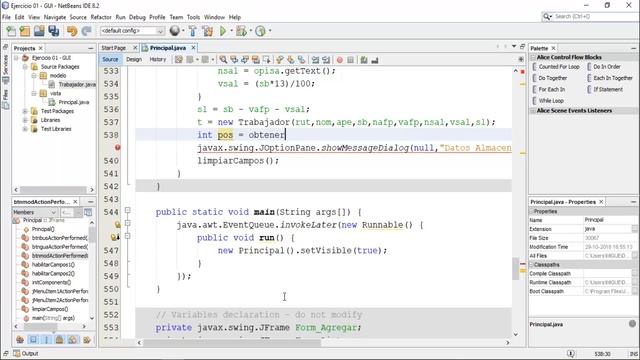Toggle Show Inner Classes filter icon in Navigator

(73, 339)
